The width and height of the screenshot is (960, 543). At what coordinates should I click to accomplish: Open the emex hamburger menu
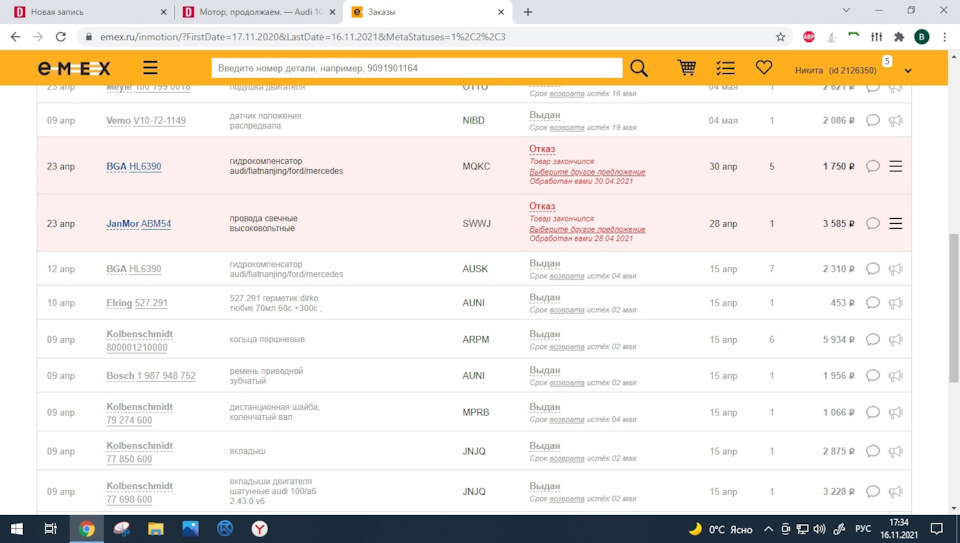pyautogui.click(x=150, y=67)
